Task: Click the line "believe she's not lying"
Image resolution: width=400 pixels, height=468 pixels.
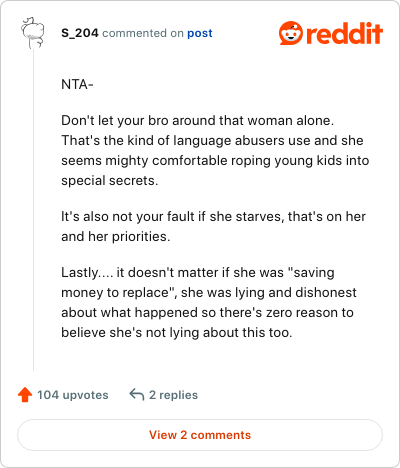Action: 177,332
